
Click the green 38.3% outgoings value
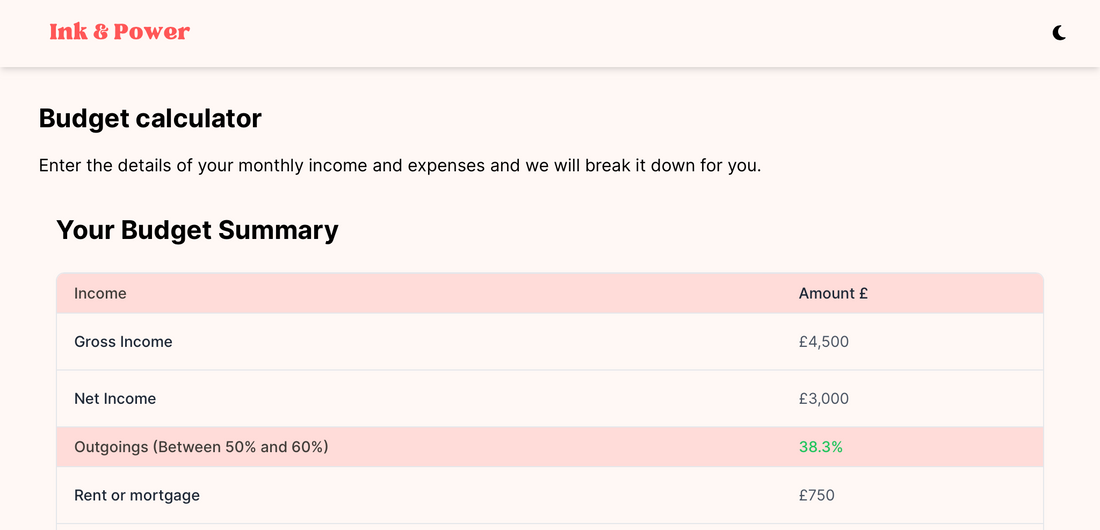pyautogui.click(x=821, y=447)
